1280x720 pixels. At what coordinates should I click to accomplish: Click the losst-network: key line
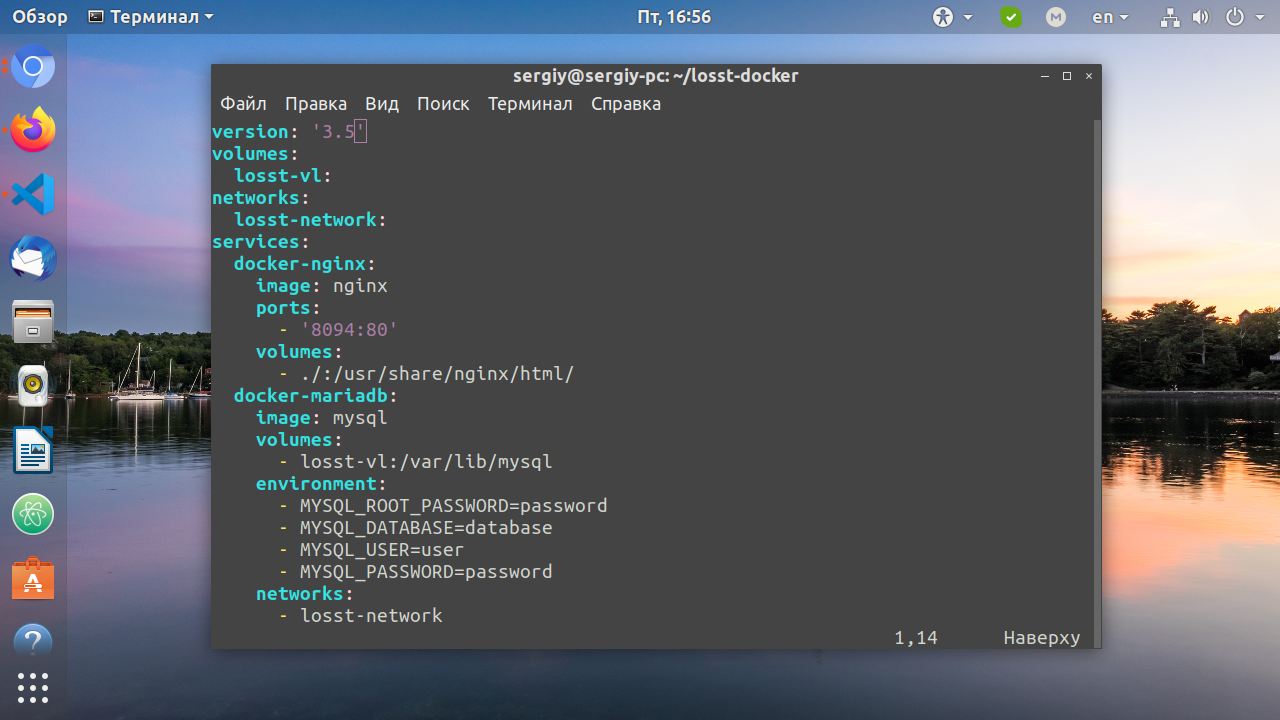tap(310, 220)
